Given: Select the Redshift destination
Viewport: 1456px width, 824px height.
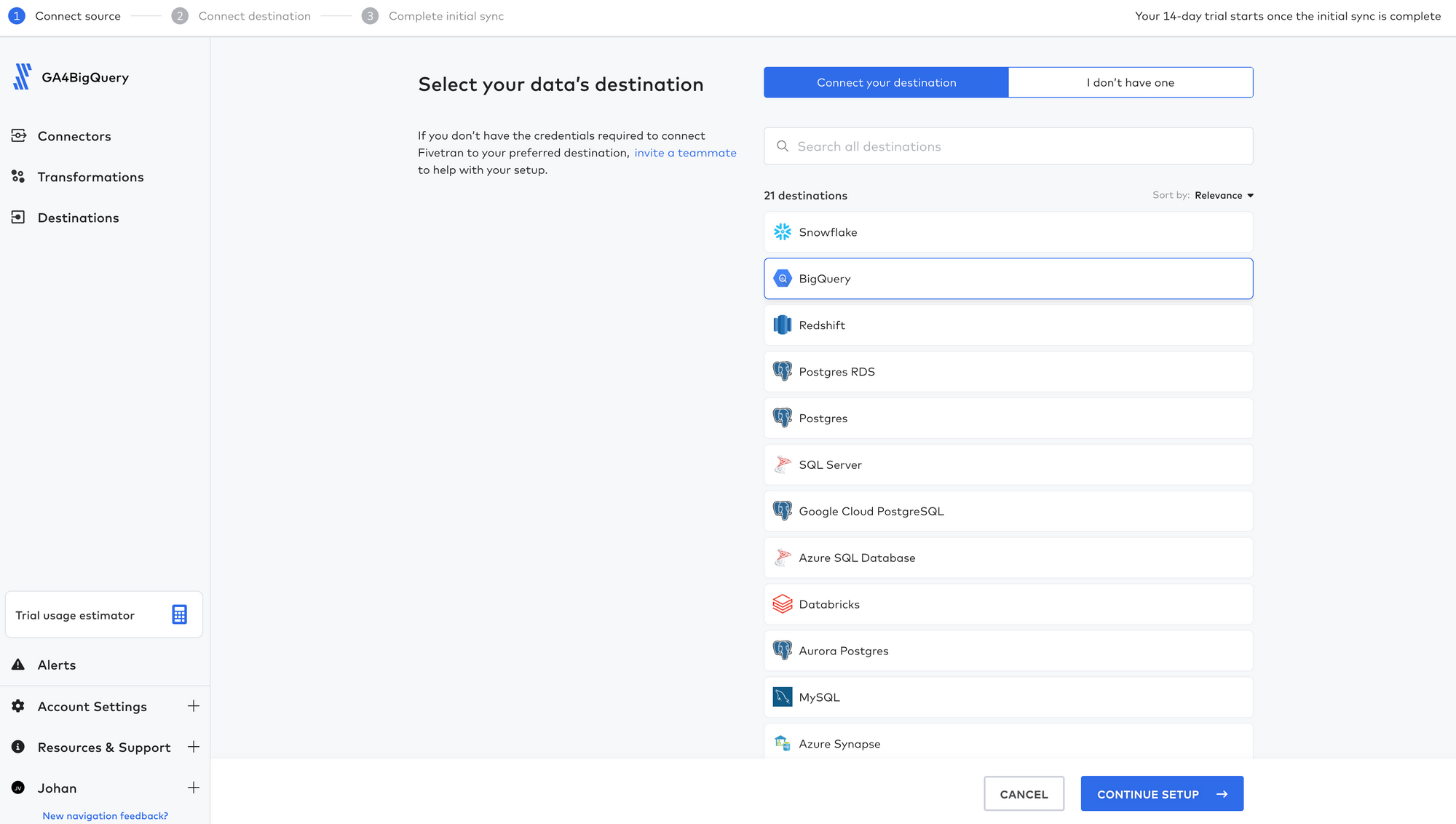Looking at the screenshot, I should click(1008, 325).
